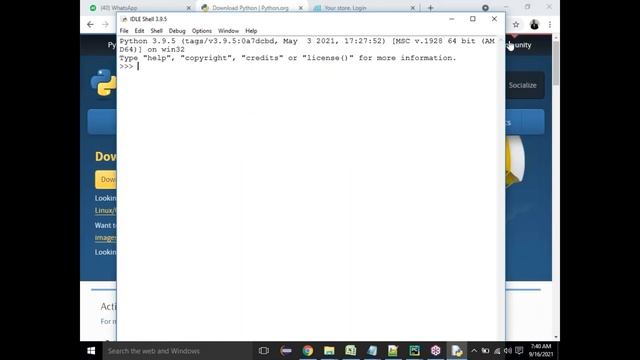Close the IDLE Shell window
This screenshot has height=360, width=640.
click(494, 19)
